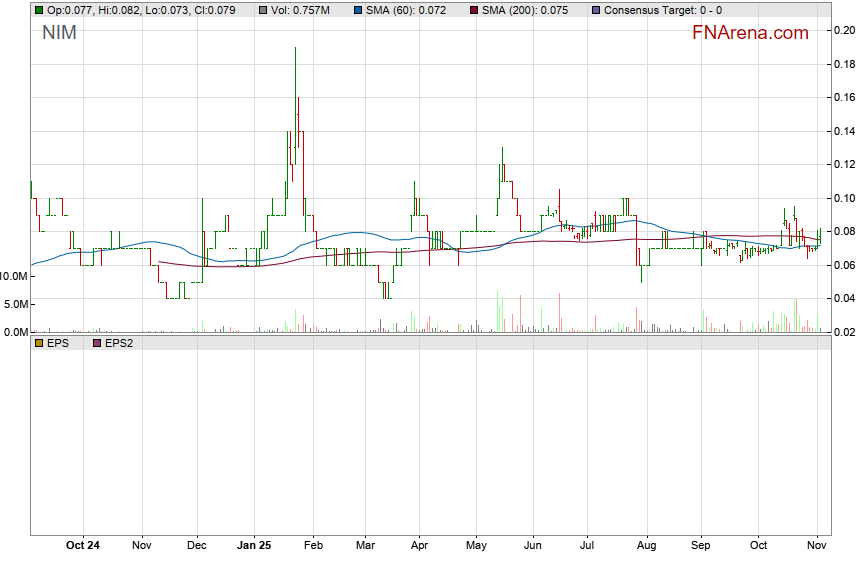Image resolution: width=859 pixels, height=566 pixels.
Task: Click the green OHLC legend swatch
Action: point(38,10)
